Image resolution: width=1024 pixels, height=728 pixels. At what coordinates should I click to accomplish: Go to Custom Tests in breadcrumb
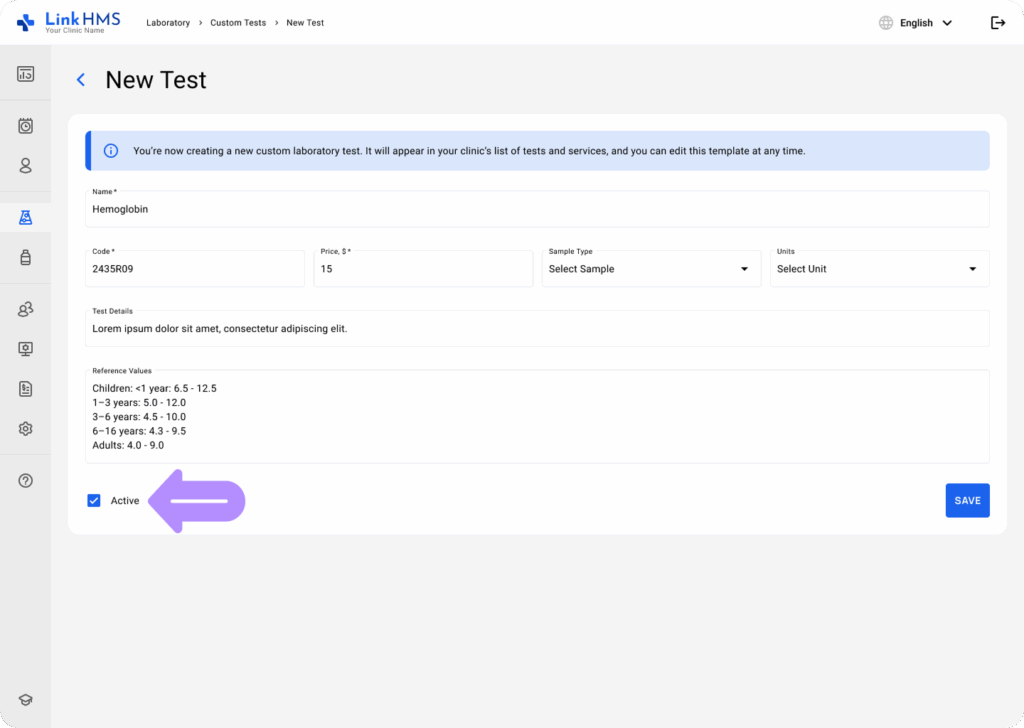coord(238,23)
